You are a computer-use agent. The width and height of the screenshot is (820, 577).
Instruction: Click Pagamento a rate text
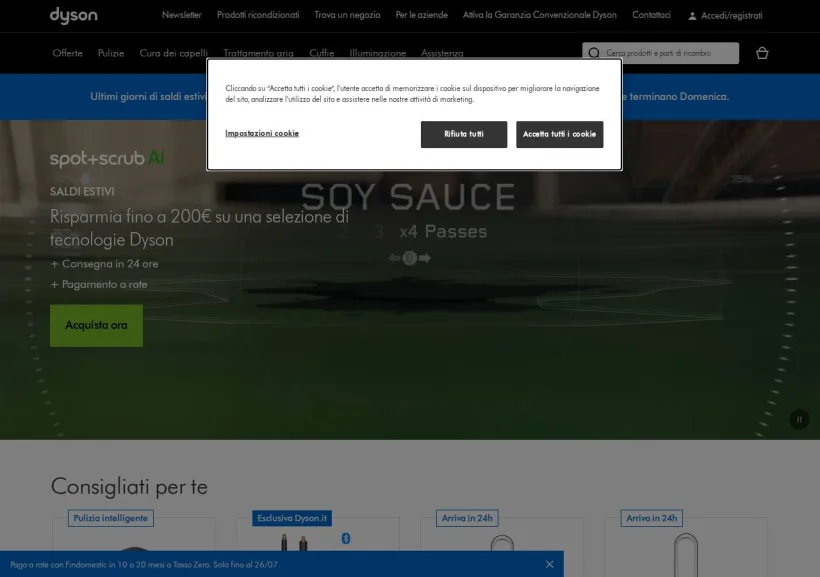(x=99, y=285)
